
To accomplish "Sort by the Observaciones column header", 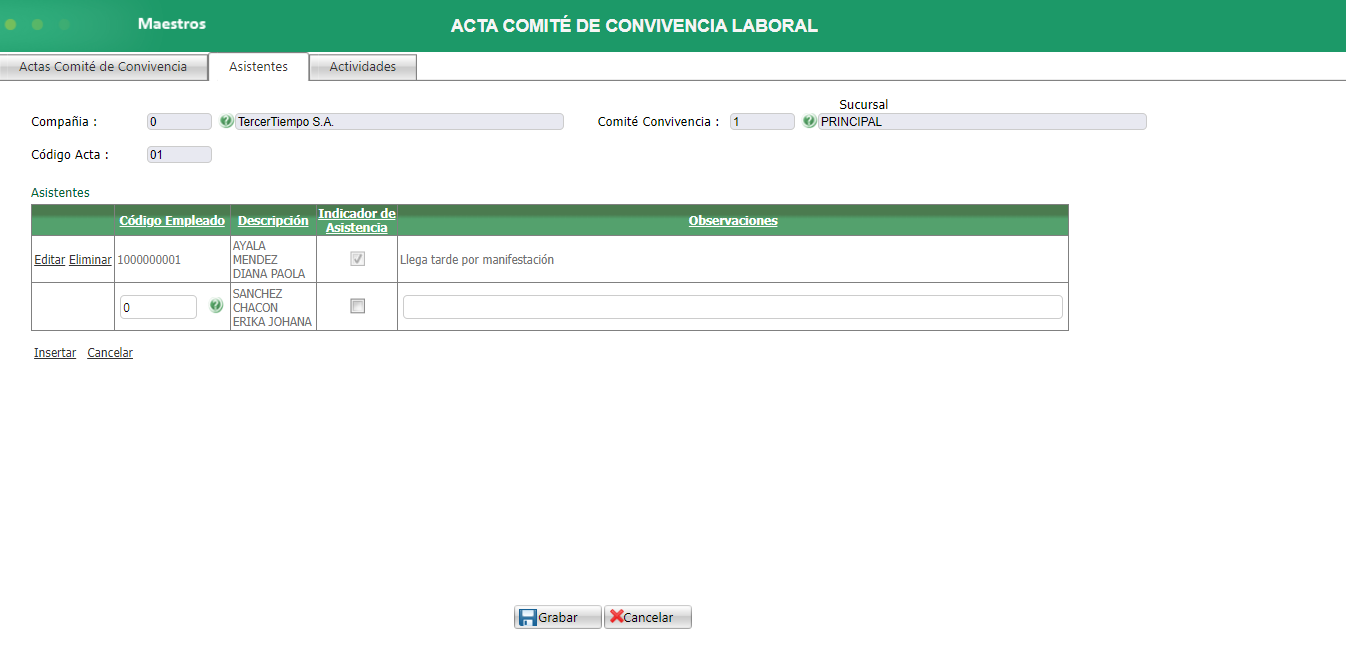I will 733,220.
